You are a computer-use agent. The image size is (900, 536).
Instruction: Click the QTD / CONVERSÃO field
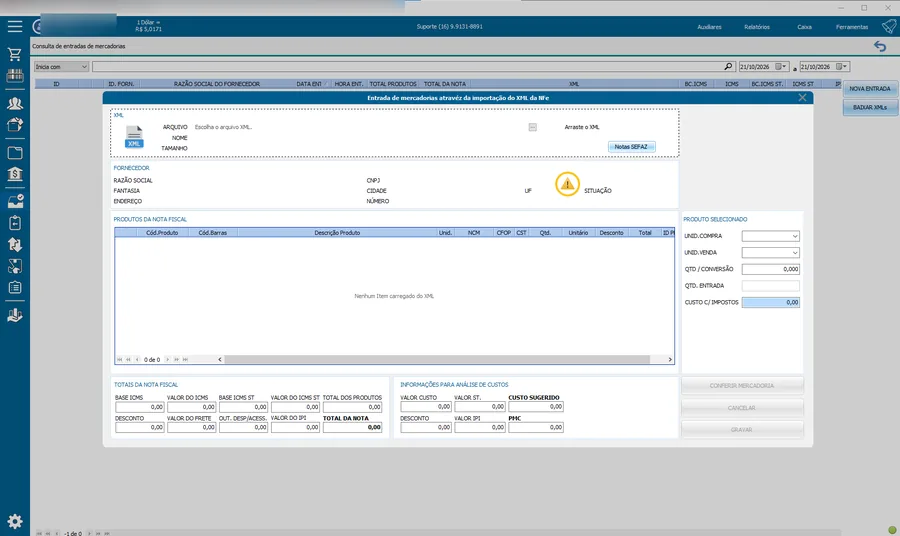770,269
